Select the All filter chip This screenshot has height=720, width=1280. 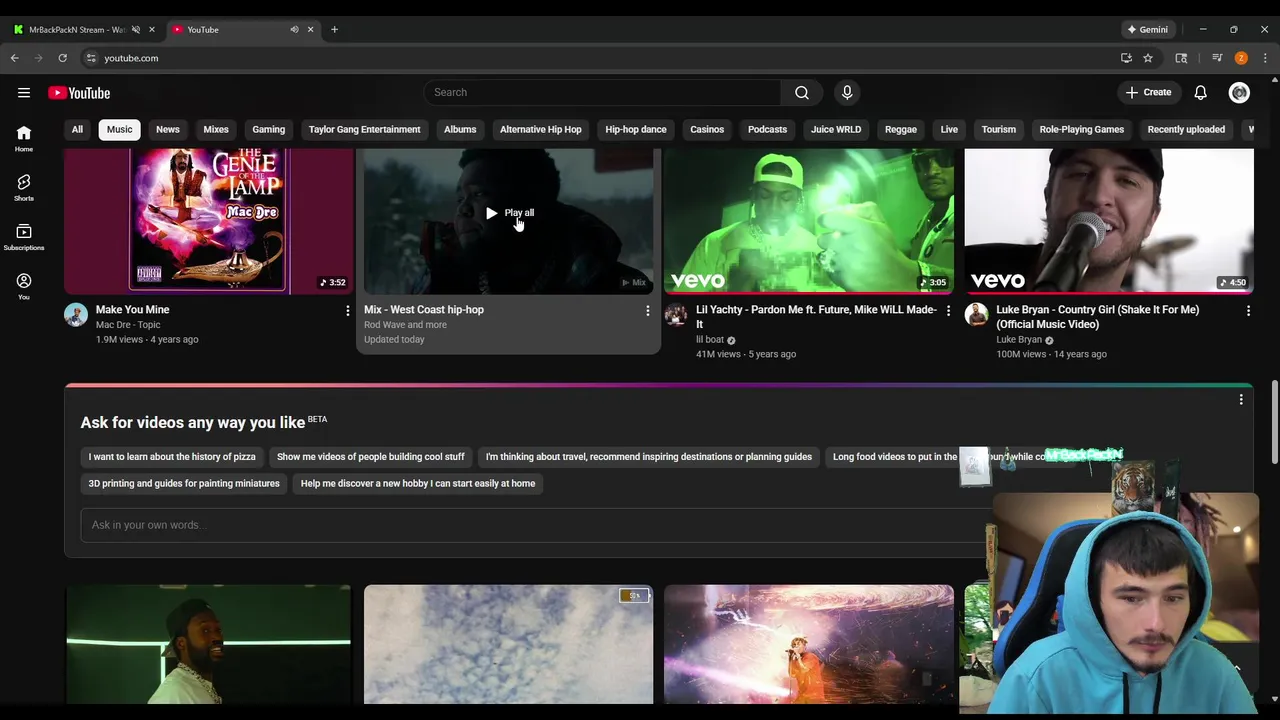(x=77, y=129)
